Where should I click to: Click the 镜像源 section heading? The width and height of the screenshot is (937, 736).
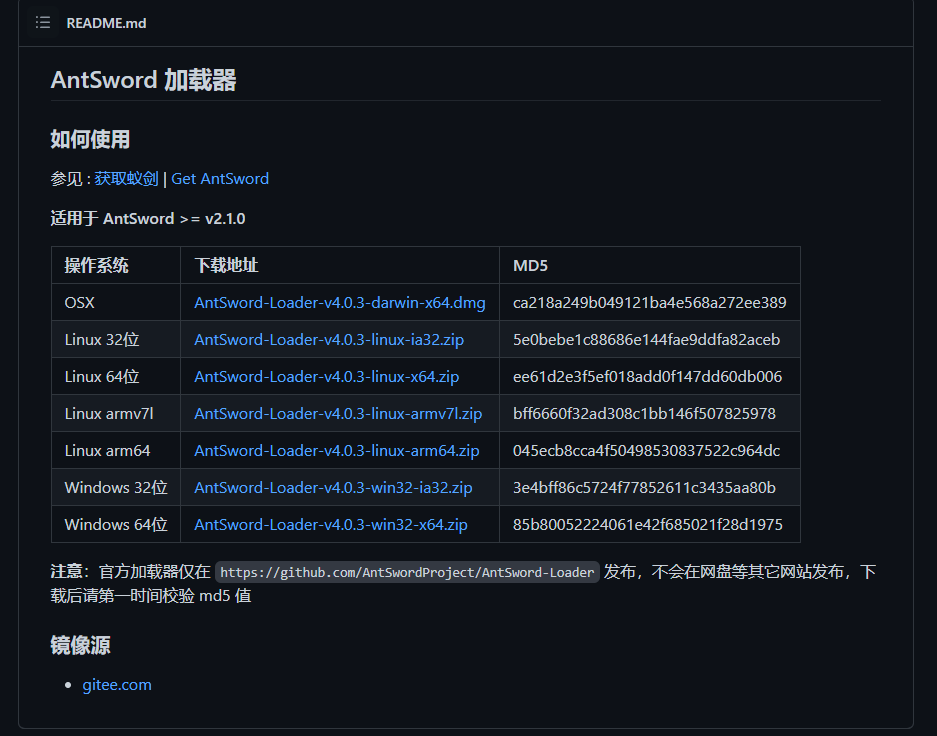click(80, 646)
